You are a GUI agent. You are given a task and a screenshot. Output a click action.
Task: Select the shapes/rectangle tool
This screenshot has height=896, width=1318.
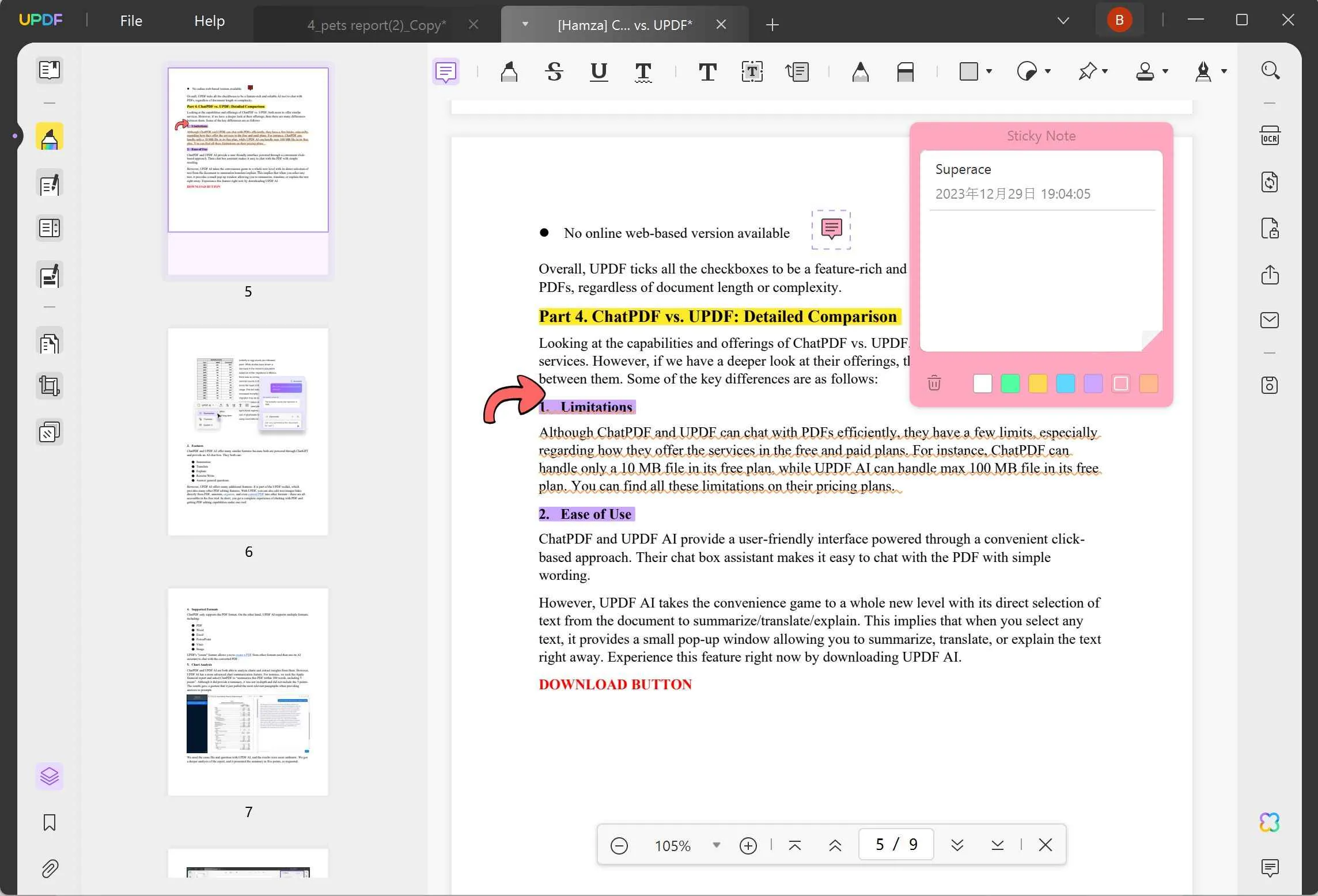pos(968,70)
